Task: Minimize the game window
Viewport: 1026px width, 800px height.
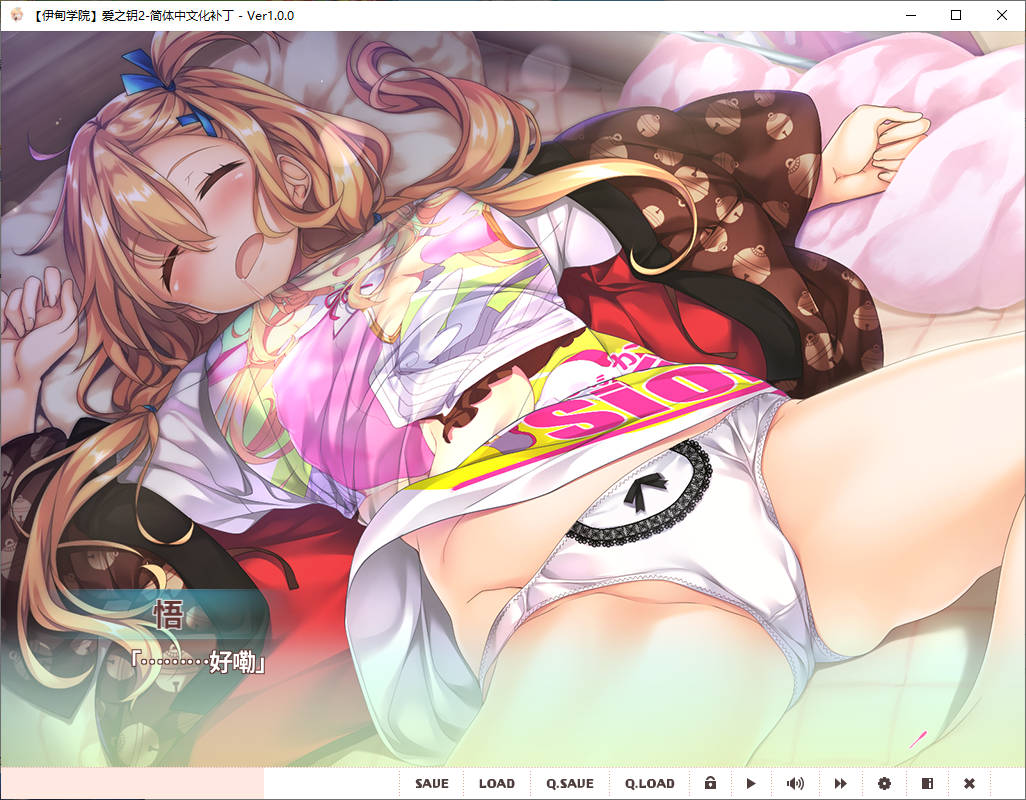Action: [x=910, y=16]
